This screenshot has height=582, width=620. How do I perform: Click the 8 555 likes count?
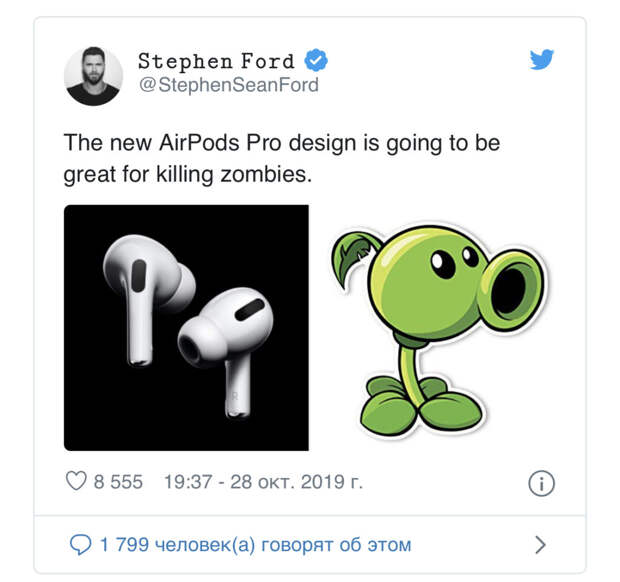(x=118, y=482)
